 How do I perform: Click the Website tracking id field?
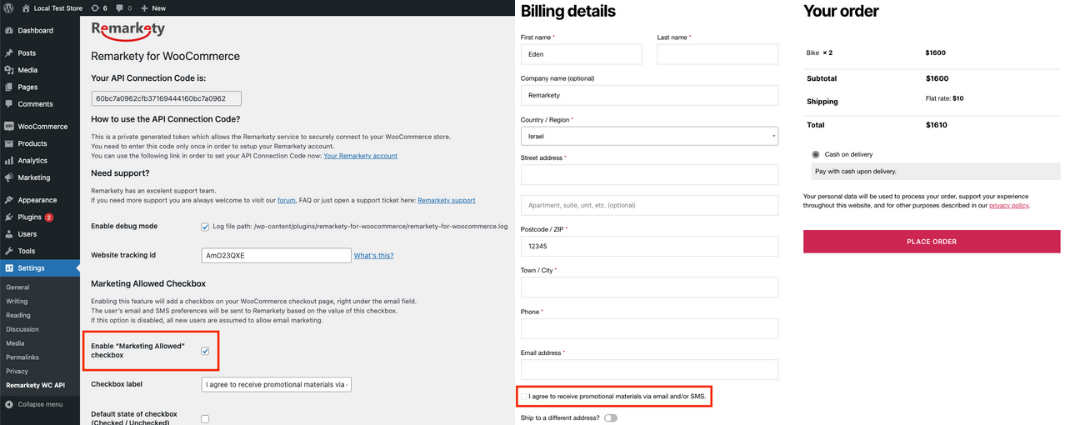[x=276, y=255]
